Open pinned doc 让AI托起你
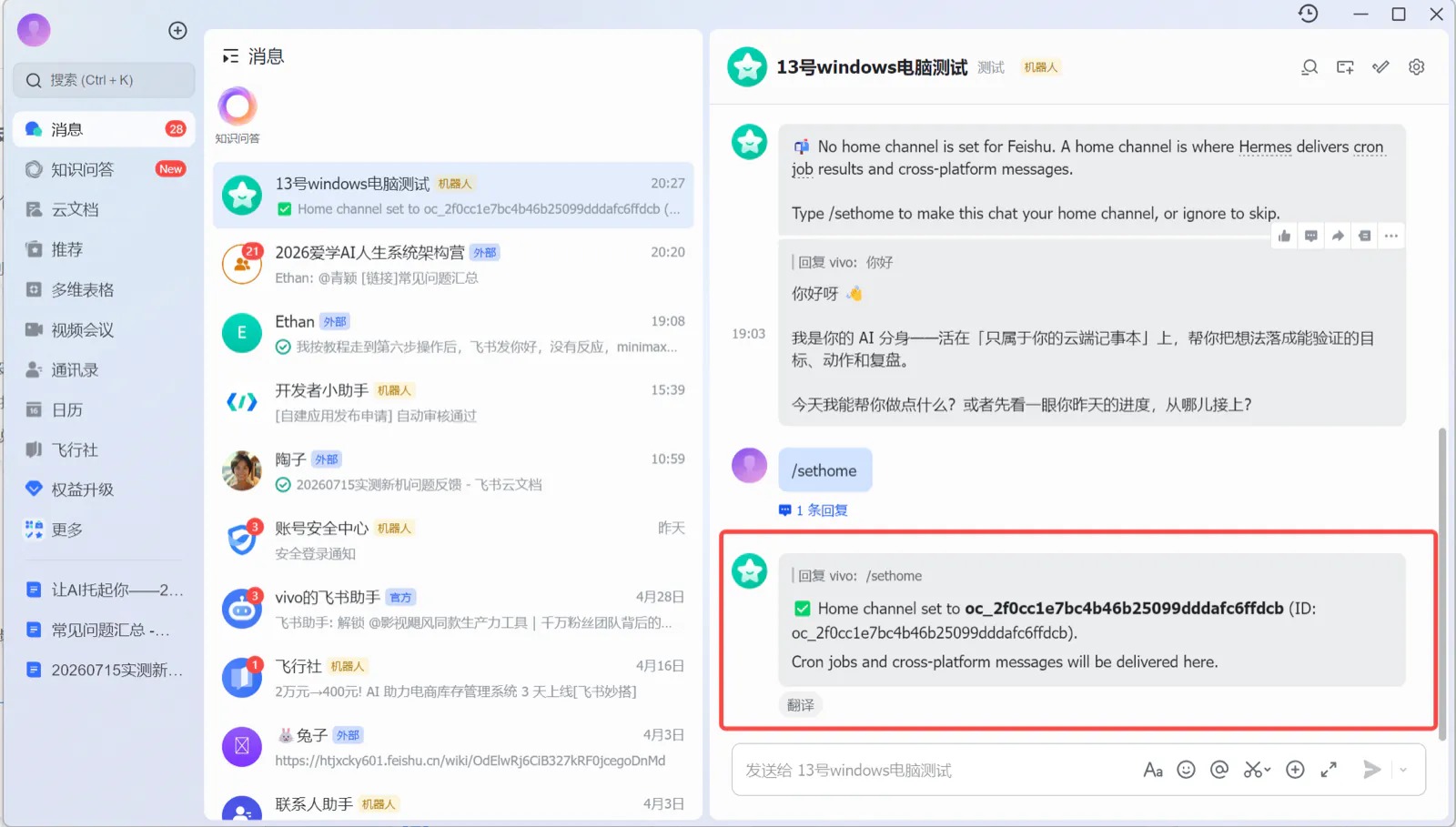 pos(104,590)
